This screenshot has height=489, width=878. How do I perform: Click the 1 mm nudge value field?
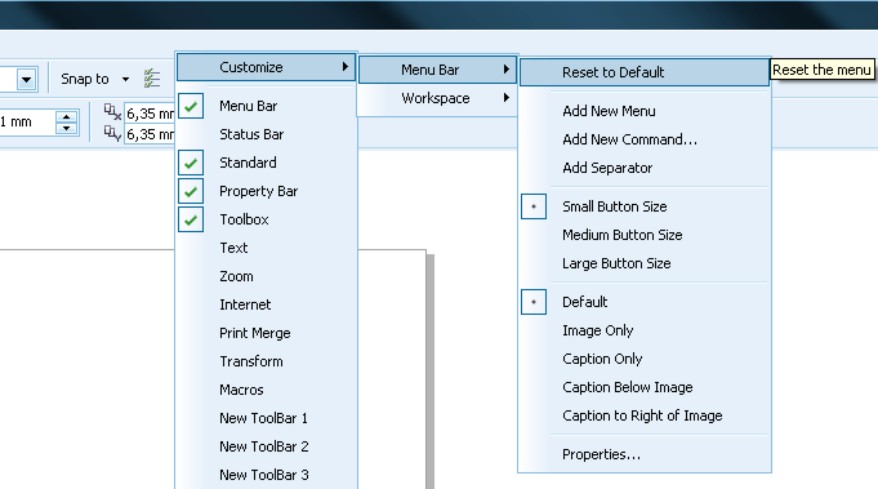[27, 122]
